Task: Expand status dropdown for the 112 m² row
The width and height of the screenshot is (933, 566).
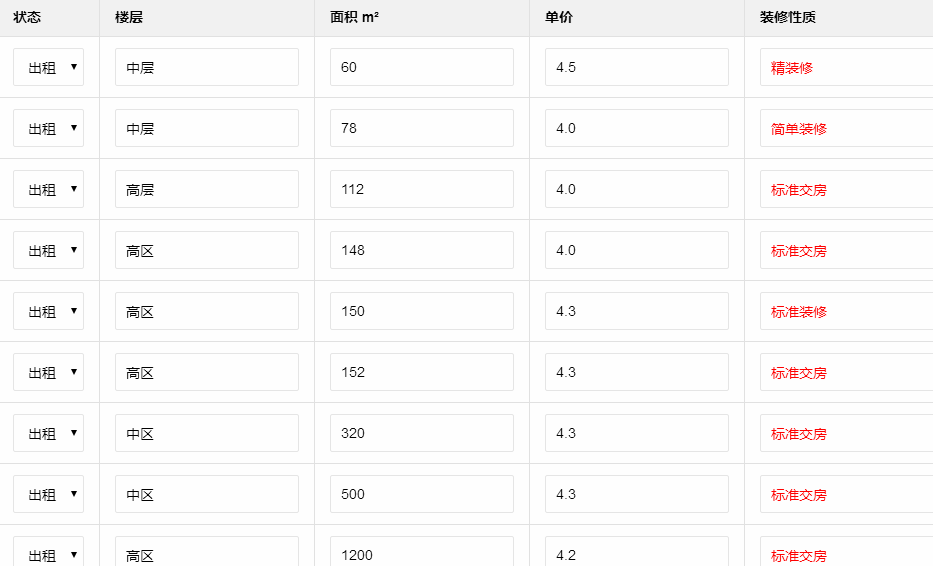Action: pos(48,190)
